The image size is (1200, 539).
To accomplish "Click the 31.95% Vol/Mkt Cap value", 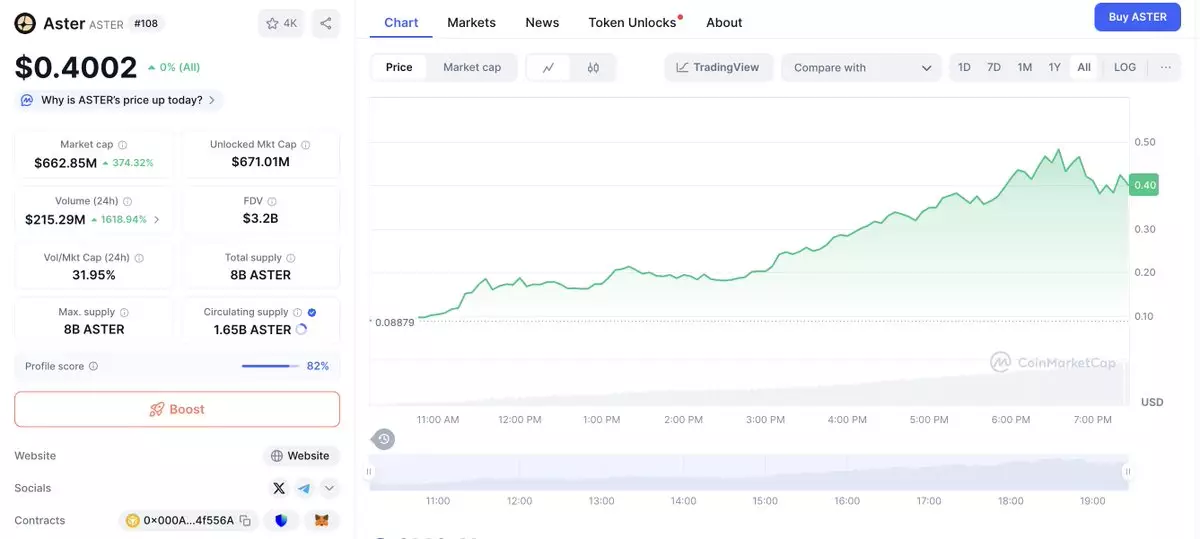I will coord(94,275).
